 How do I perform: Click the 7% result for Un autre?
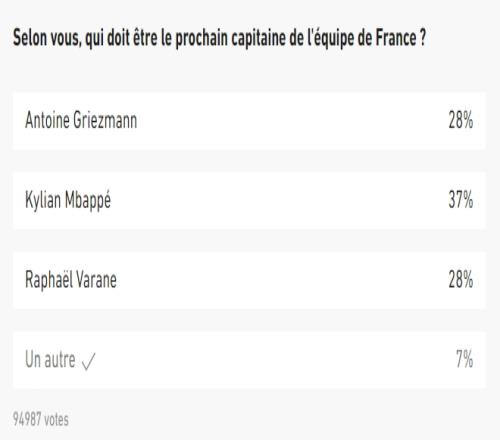tap(465, 359)
